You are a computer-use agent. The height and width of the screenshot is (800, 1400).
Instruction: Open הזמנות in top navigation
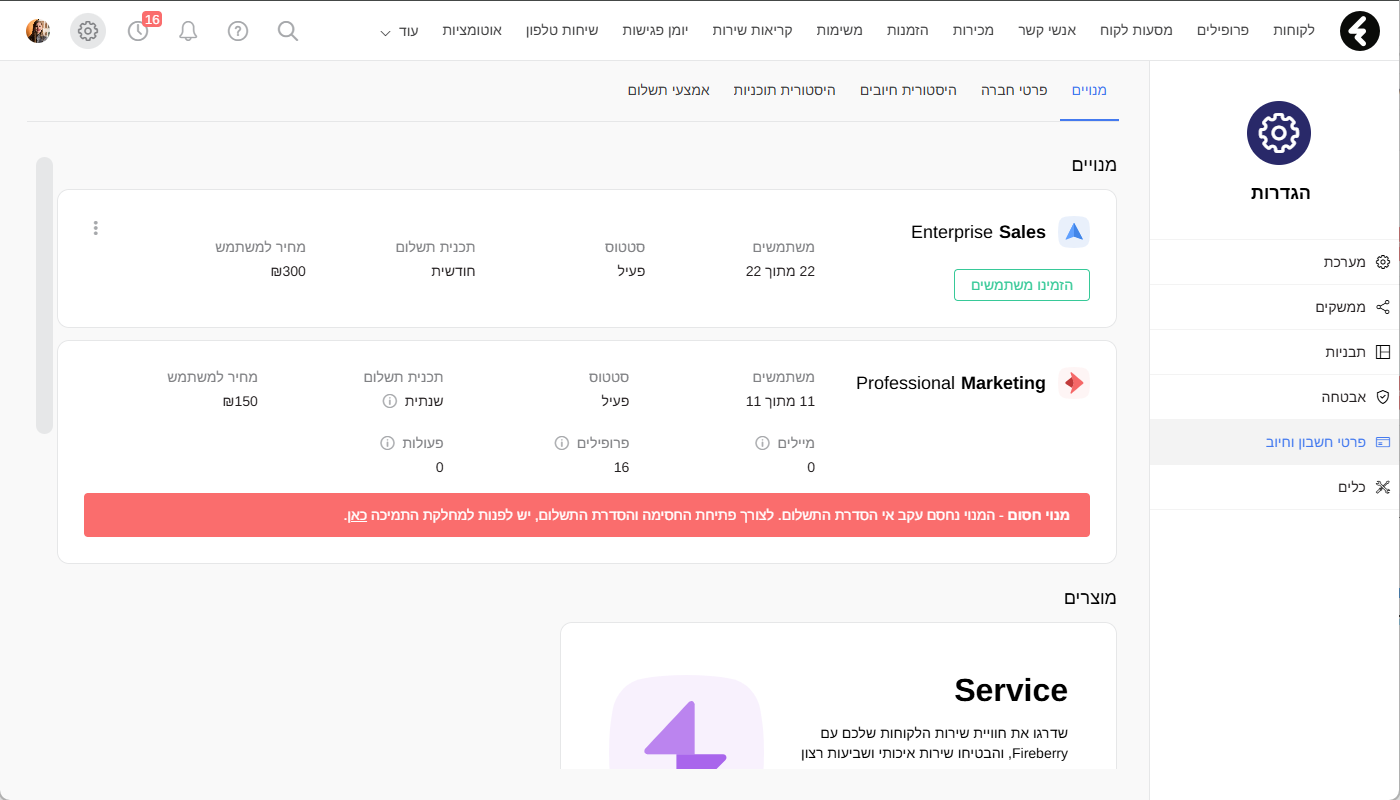tap(907, 31)
